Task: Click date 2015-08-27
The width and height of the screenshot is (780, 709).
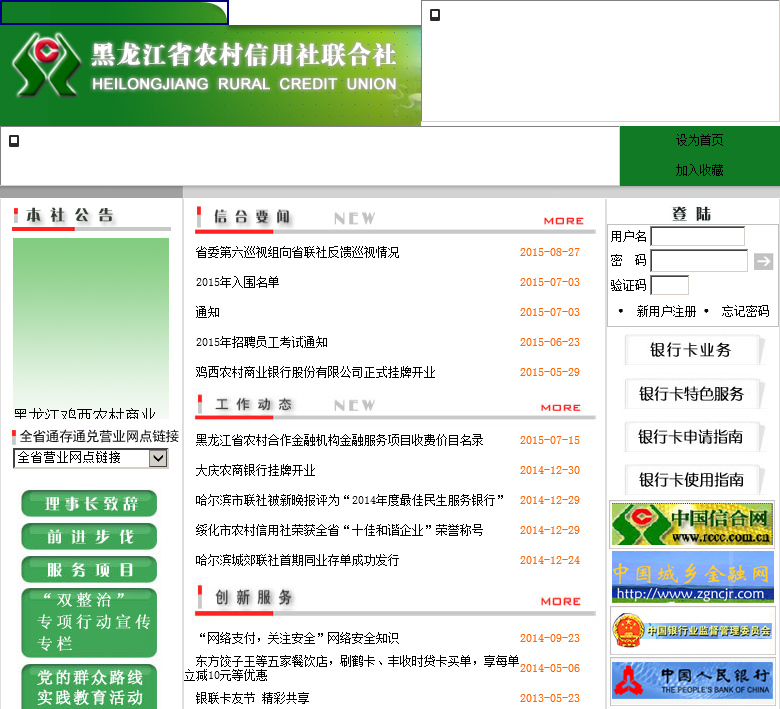Action: [550, 252]
